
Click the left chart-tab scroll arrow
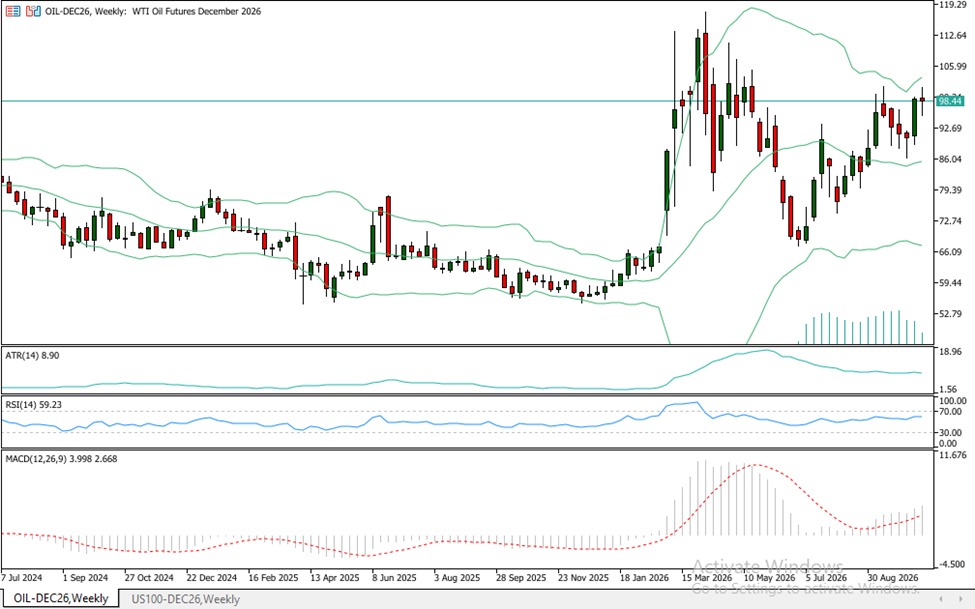[x=942, y=598]
